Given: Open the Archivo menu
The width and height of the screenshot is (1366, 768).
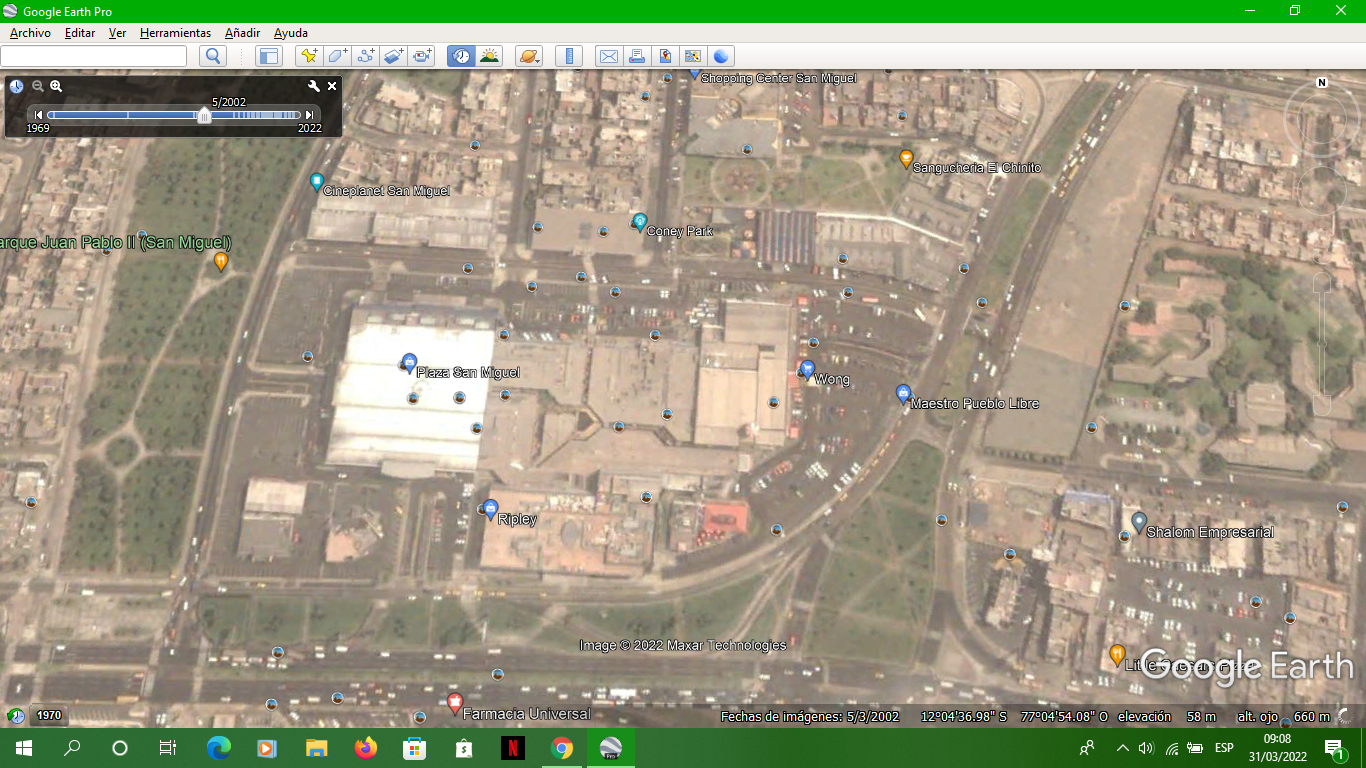Looking at the screenshot, I should click(x=30, y=33).
